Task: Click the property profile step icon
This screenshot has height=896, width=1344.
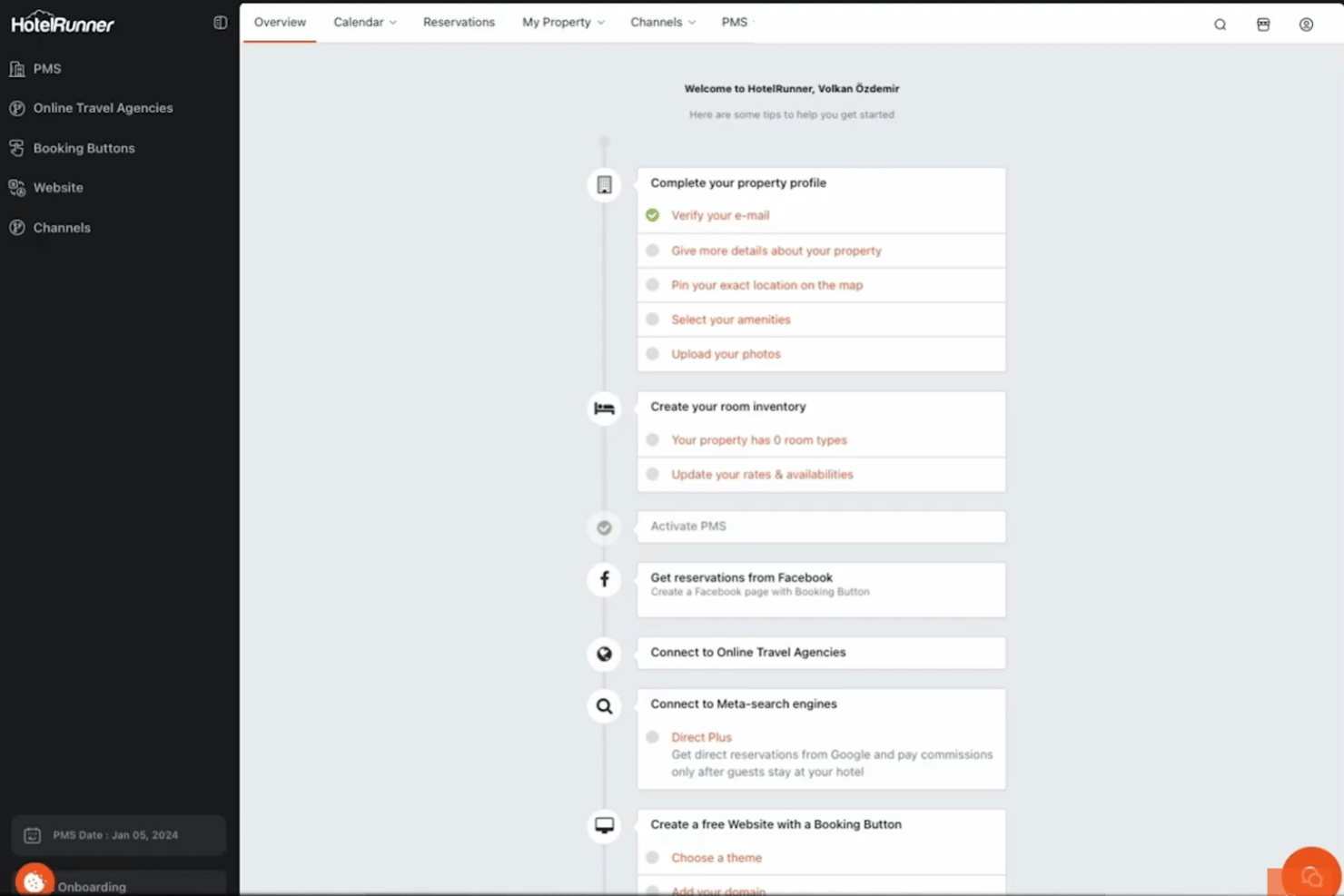Action: coord(604,185)
